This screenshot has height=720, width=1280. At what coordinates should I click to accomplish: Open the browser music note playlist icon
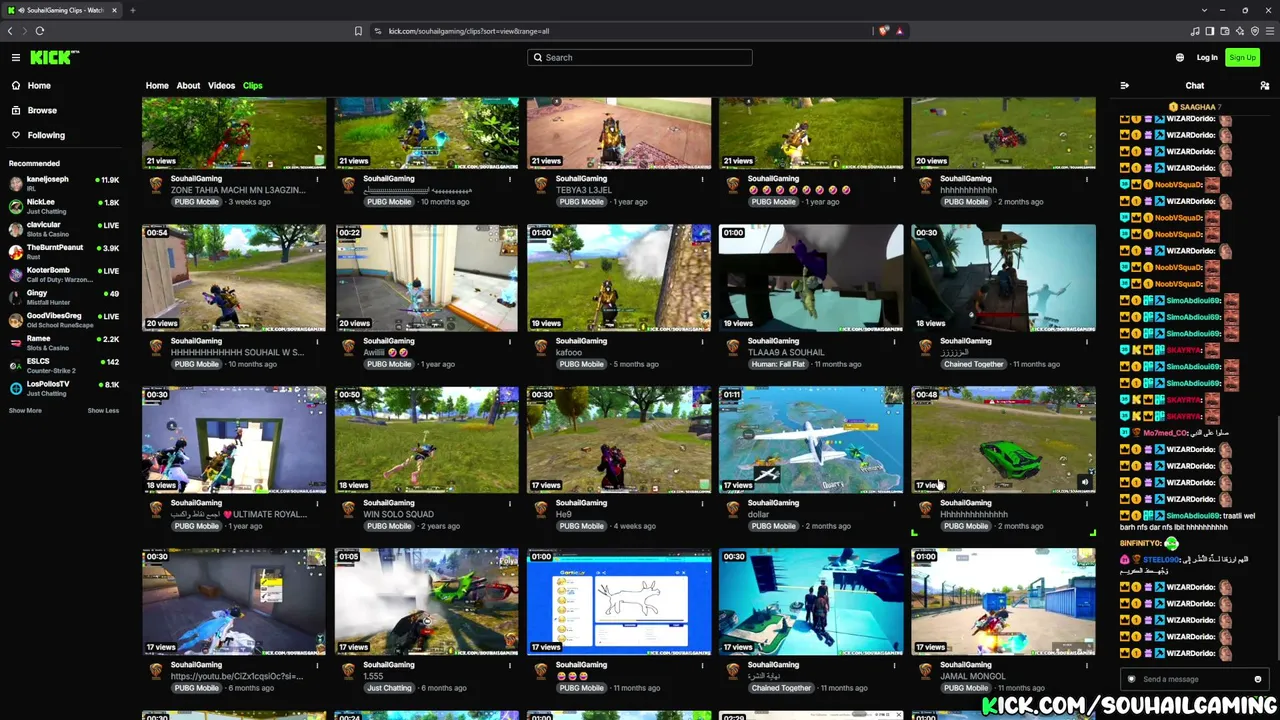(1195, 31)
